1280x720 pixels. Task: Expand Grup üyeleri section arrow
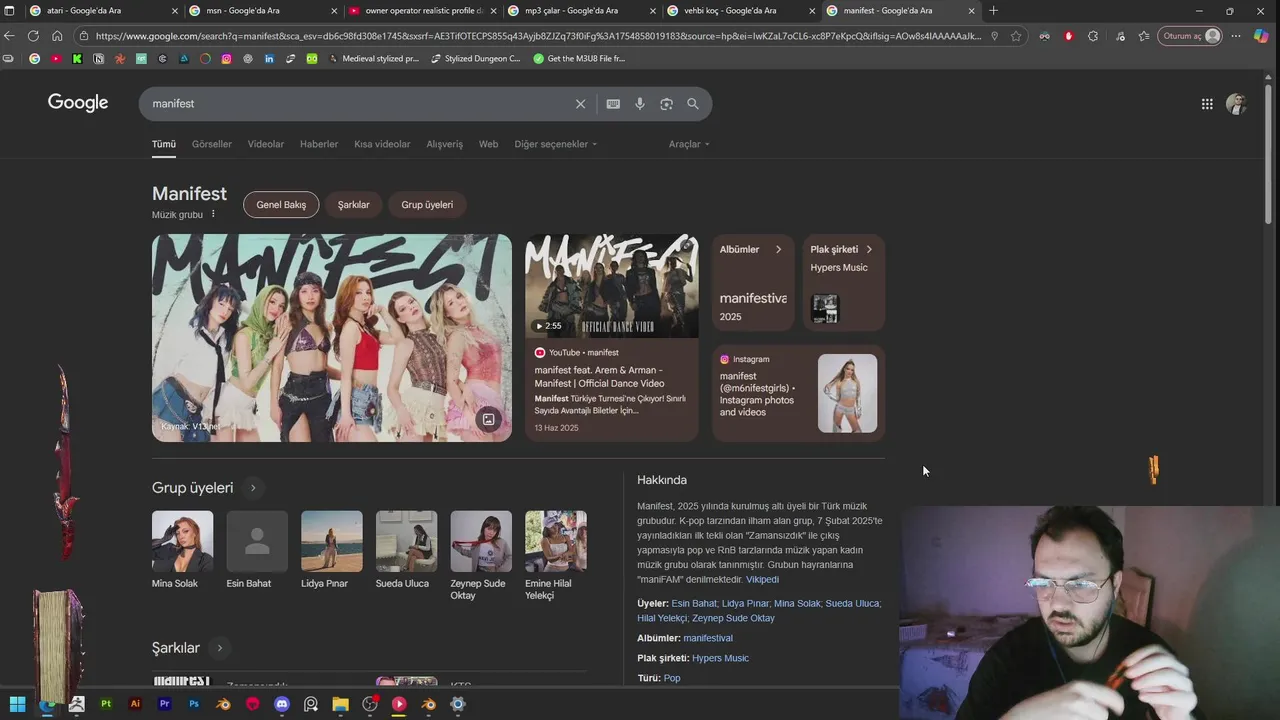[253, 488]
